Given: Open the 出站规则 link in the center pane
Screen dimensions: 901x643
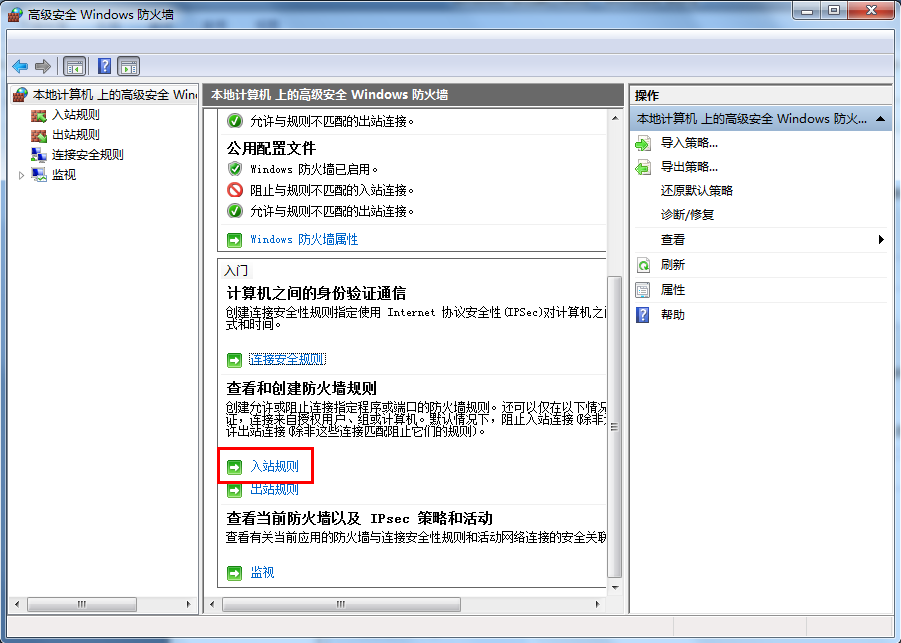Looking at the screenshot, I should pyautogui.click(x=275, y=489).
